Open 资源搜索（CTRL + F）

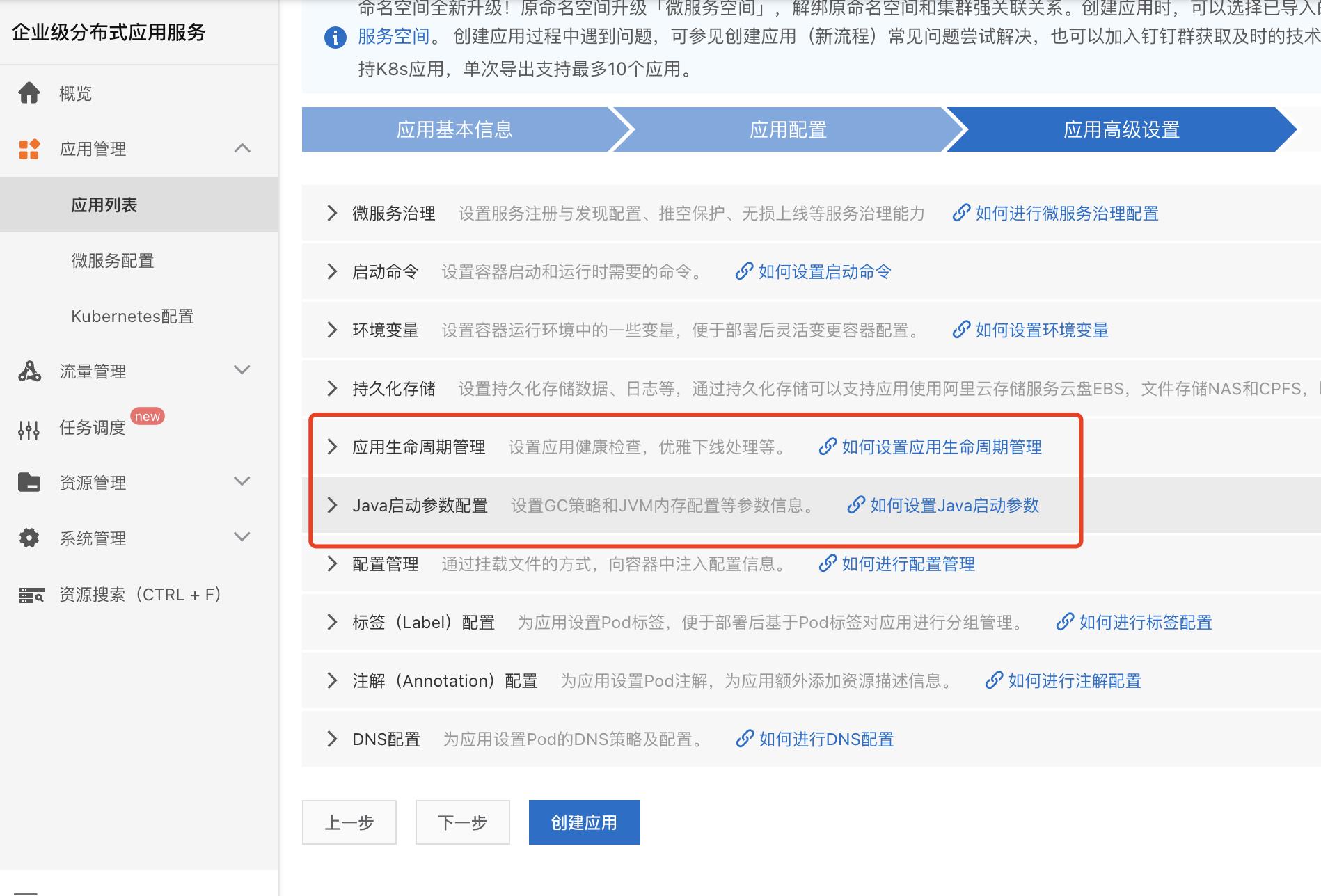pyautogui.click(x=139, y=594)
